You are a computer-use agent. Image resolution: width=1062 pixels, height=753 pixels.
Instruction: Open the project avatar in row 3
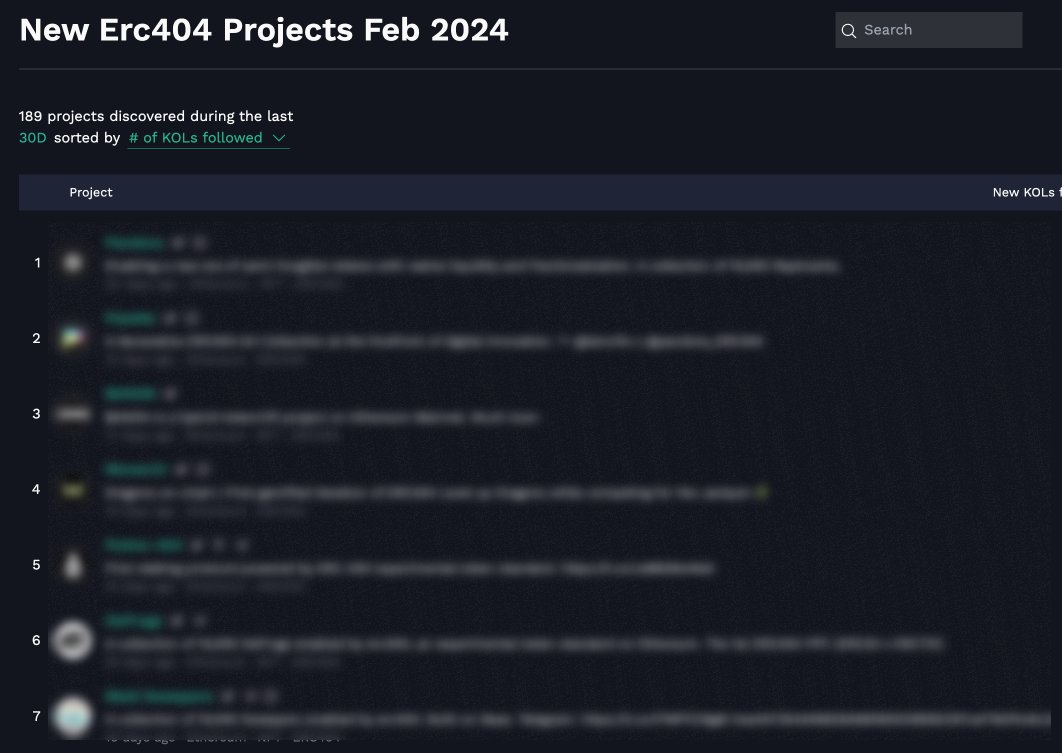pos(73,414)
